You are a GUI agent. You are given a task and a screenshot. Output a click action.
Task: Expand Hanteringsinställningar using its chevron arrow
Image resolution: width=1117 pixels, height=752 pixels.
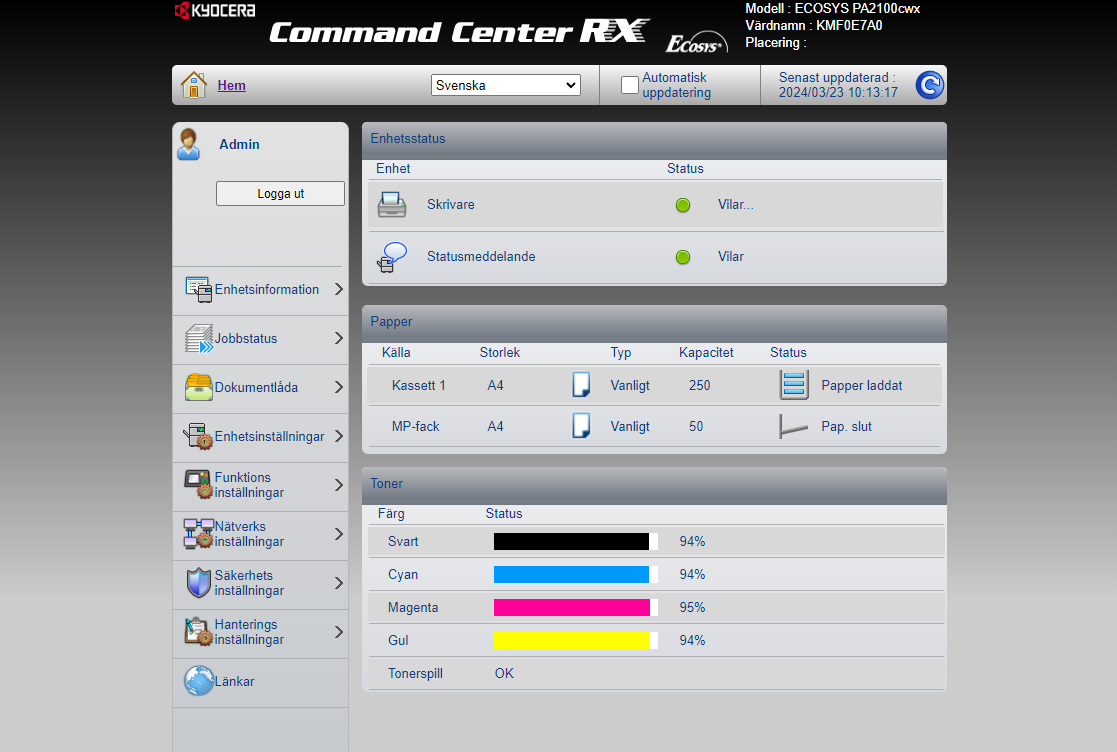pyautogui.click(x=338, y=632)
